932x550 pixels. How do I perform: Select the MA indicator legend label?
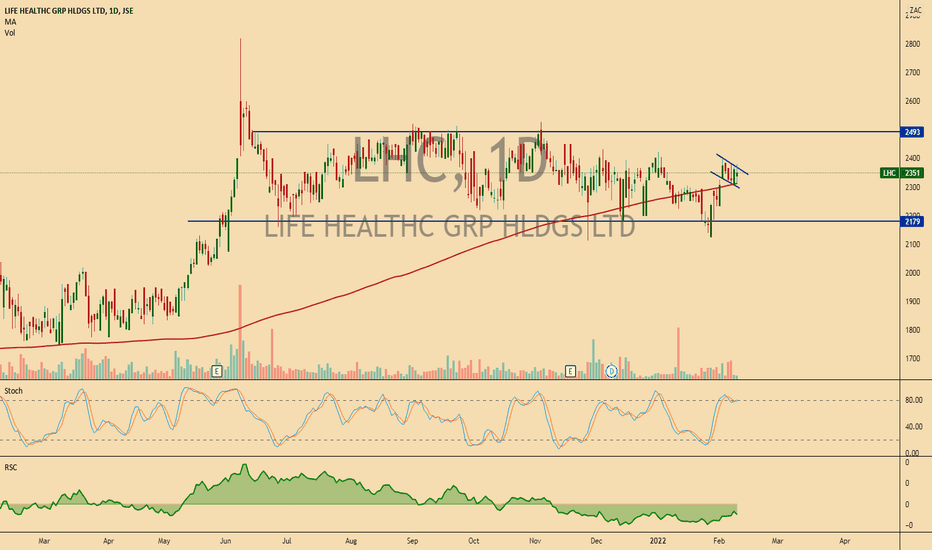point(10,22)
